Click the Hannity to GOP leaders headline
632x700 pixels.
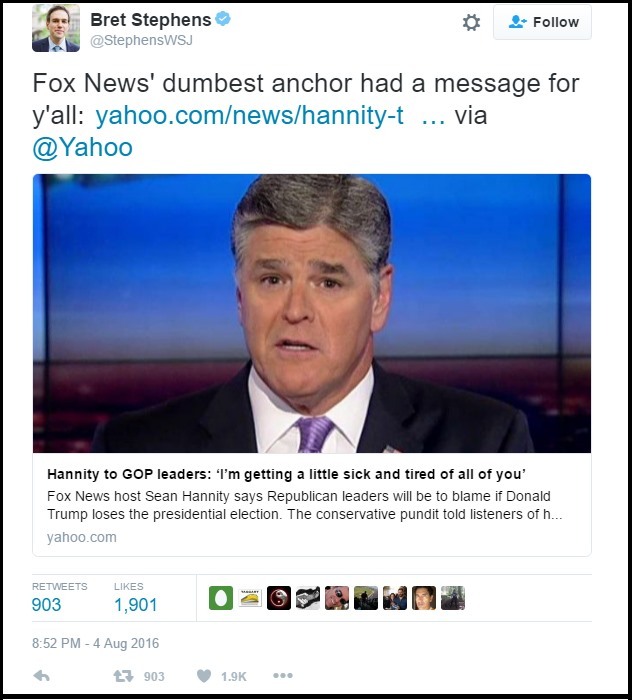click(286, 474)
